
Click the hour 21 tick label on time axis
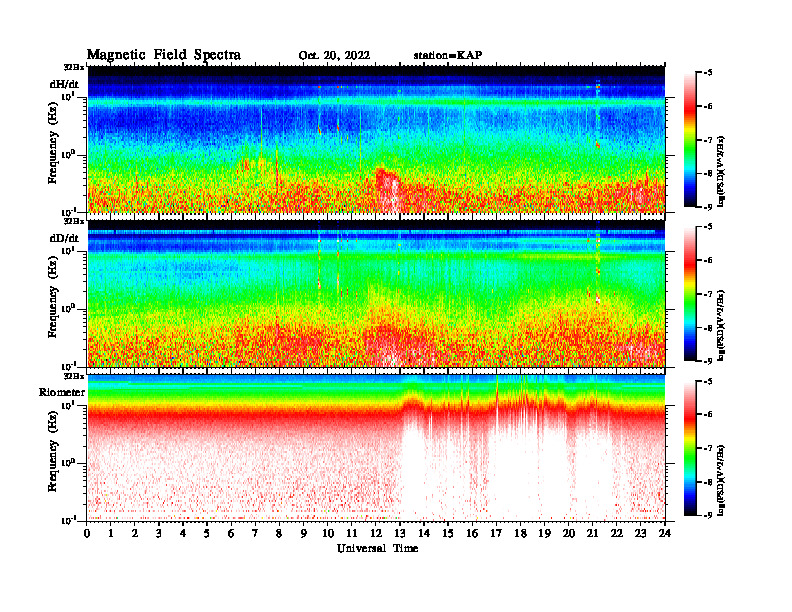pos(592,533)
